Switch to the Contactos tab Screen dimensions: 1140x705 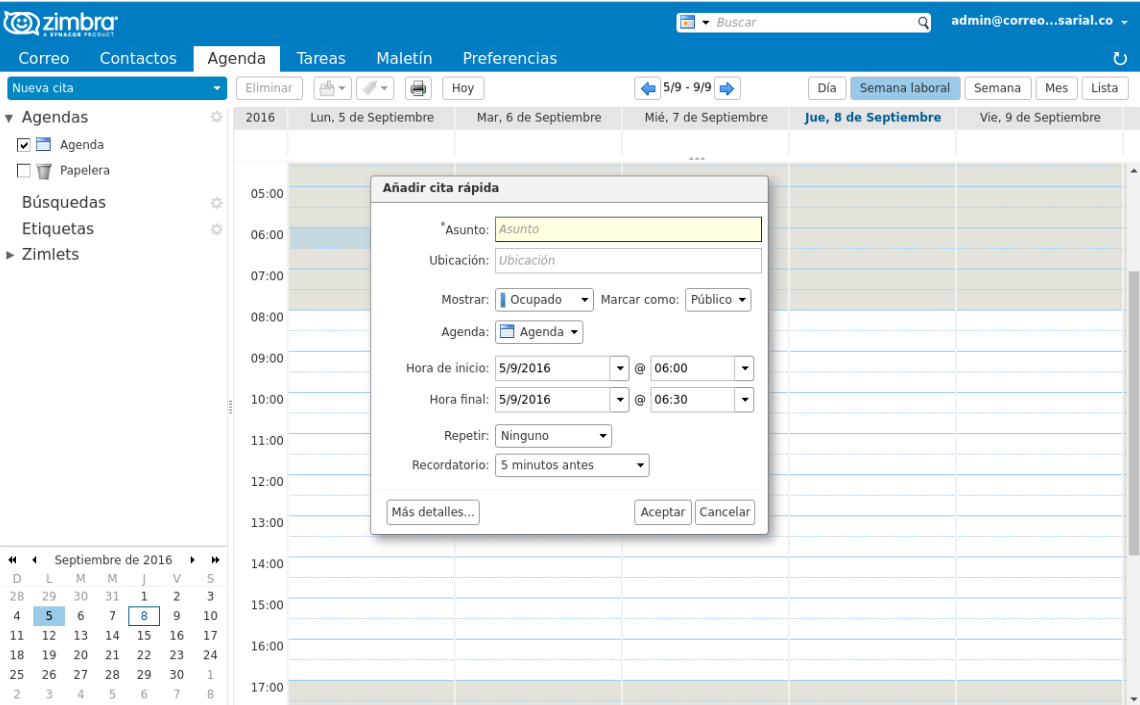point(138,58)
